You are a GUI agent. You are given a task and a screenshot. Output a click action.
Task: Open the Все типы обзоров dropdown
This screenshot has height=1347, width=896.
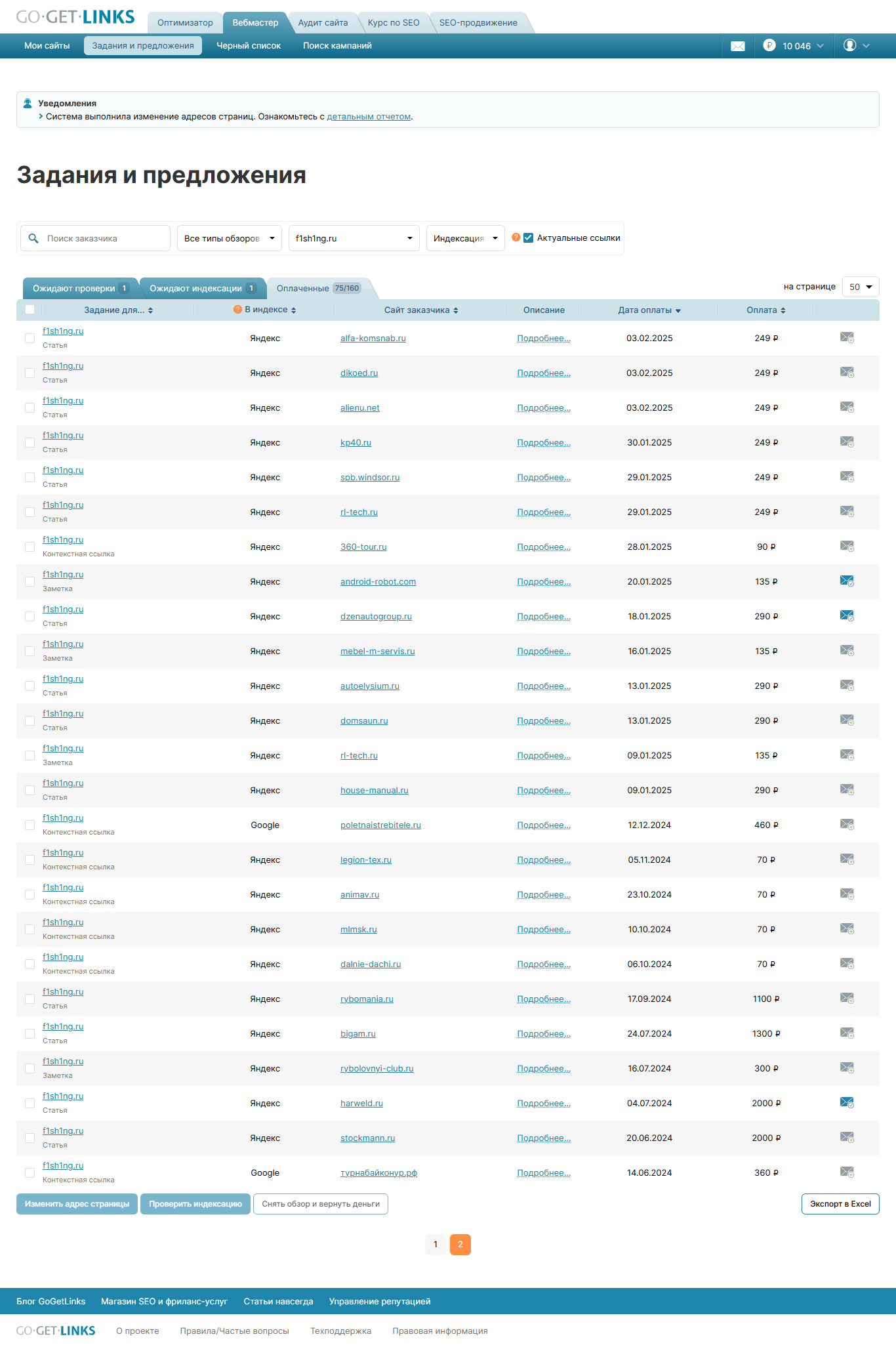coord(230,238)
